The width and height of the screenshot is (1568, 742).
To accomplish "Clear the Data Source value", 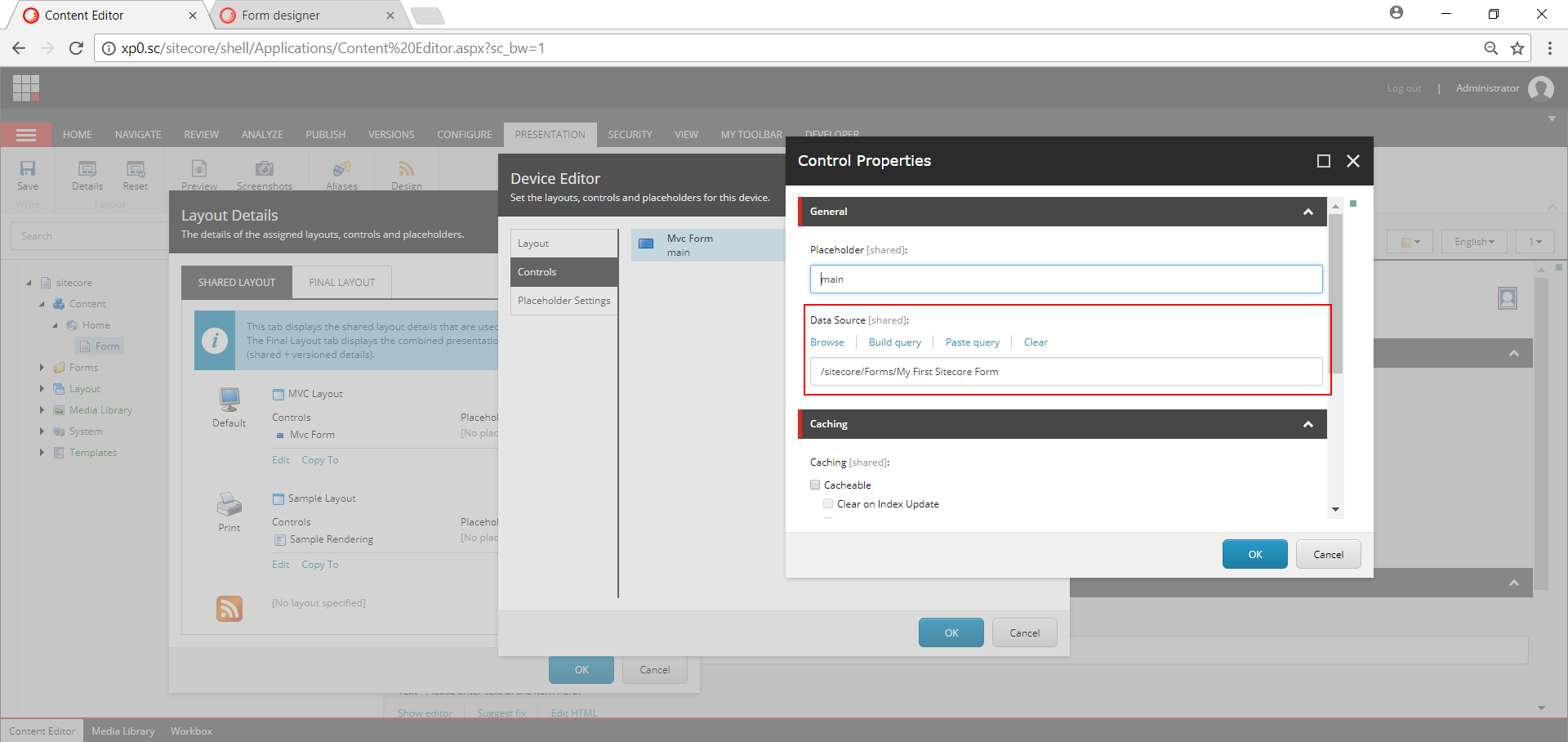I will point(1036,342).
